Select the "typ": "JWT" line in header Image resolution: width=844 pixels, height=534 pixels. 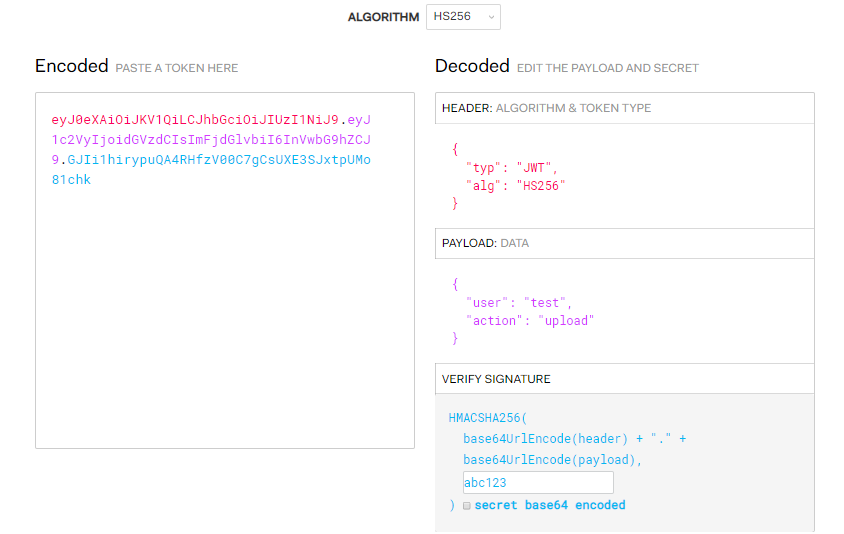pos(511,167)
